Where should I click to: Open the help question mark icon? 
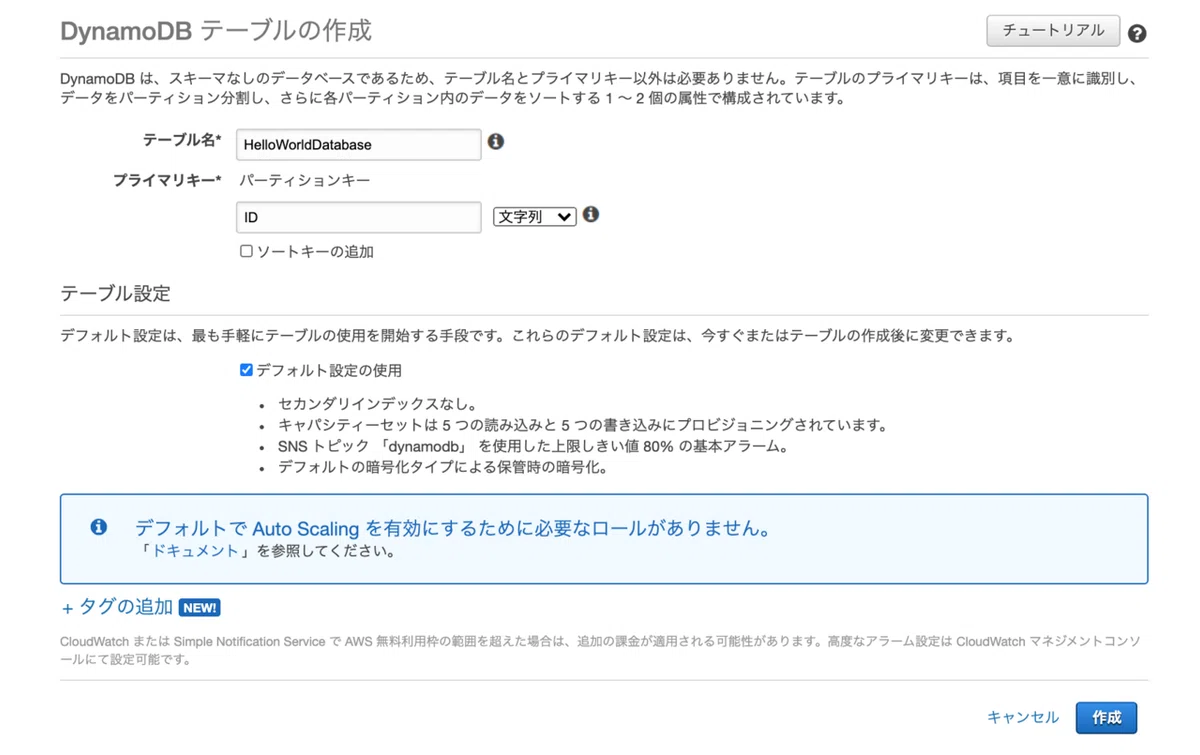click(x=1137, y=33)
